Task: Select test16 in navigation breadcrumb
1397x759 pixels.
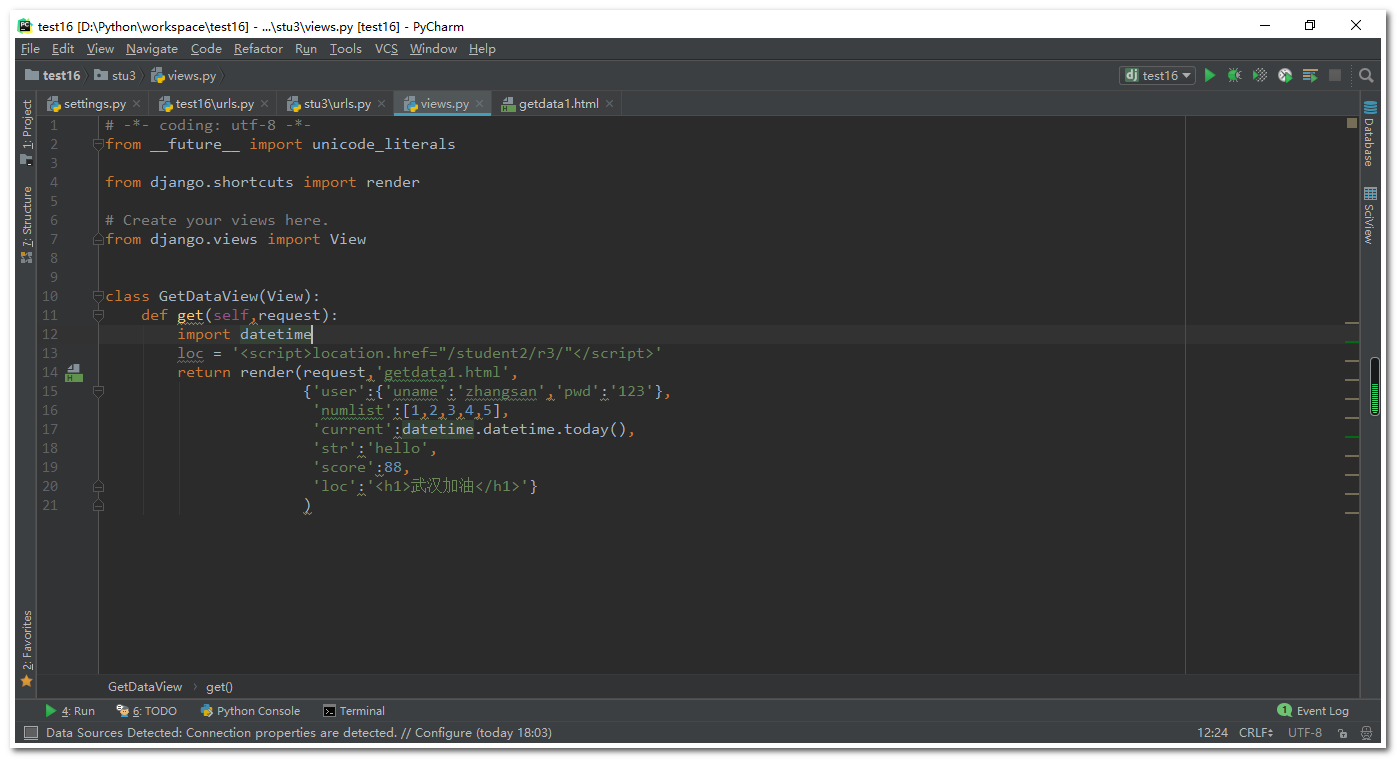Action: (53, 75)
